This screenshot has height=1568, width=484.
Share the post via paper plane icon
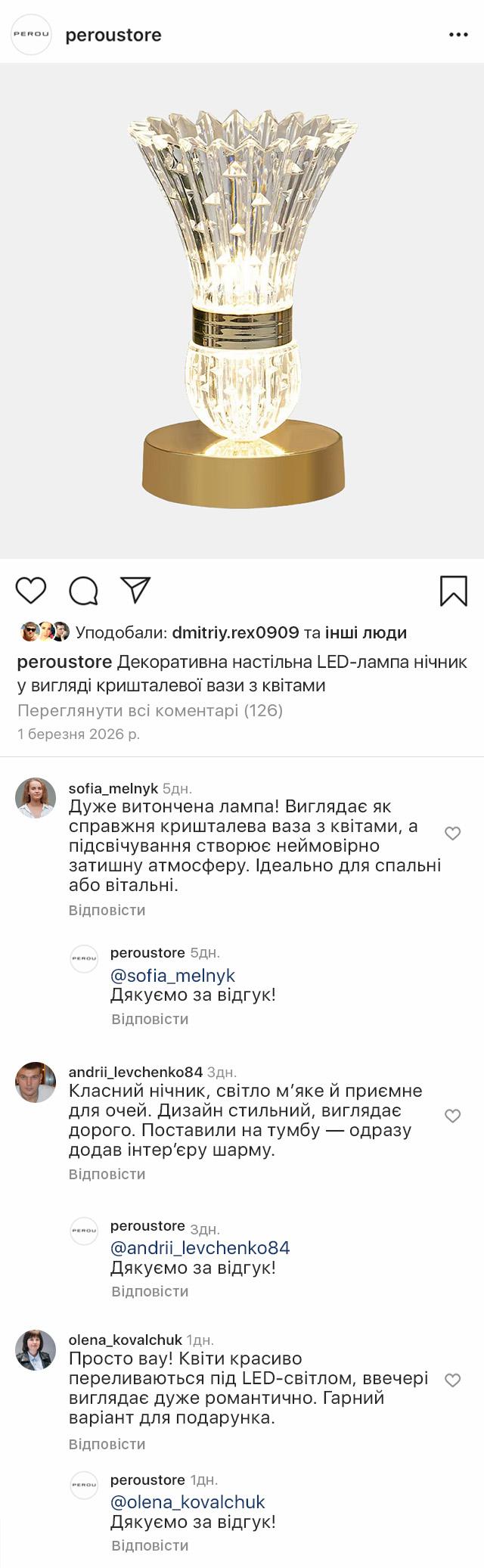(136, 590)
